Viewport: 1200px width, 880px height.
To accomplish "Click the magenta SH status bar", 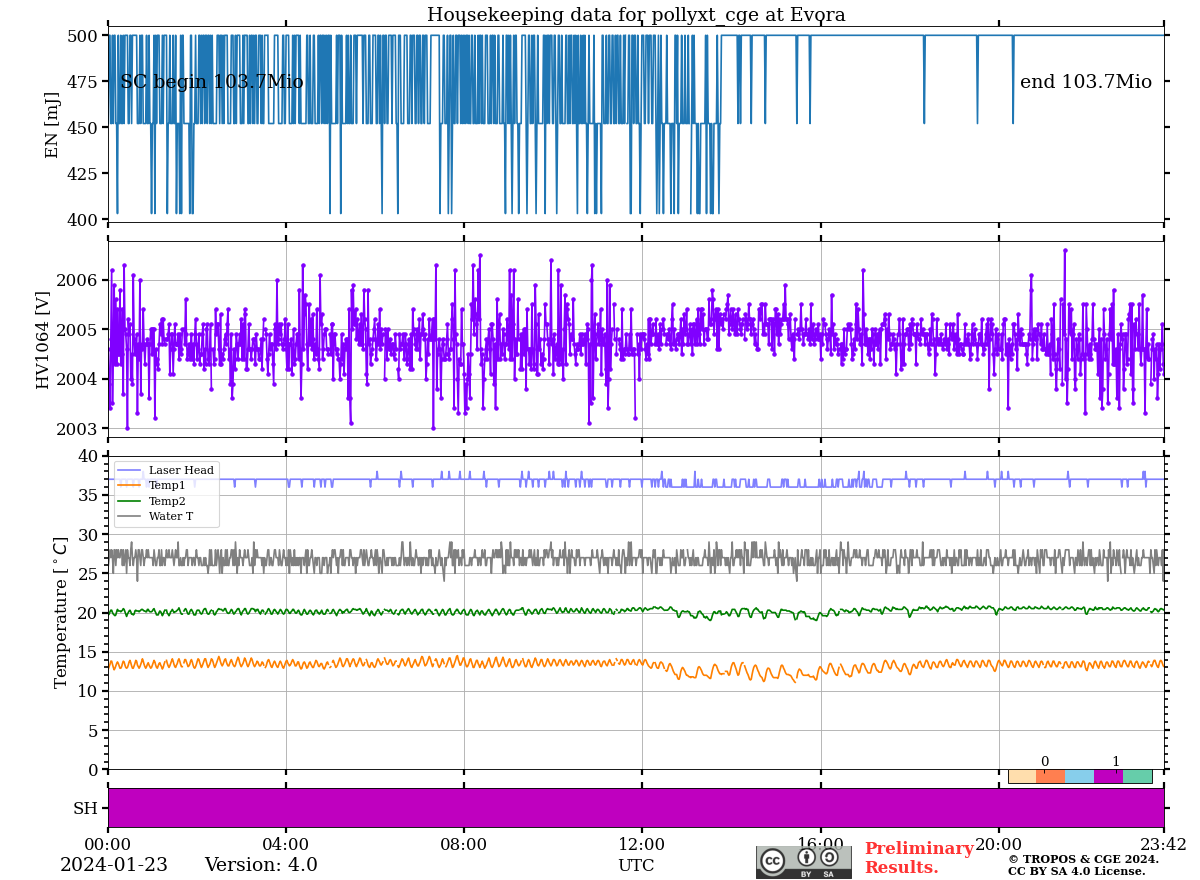I will tap(636, 808).
